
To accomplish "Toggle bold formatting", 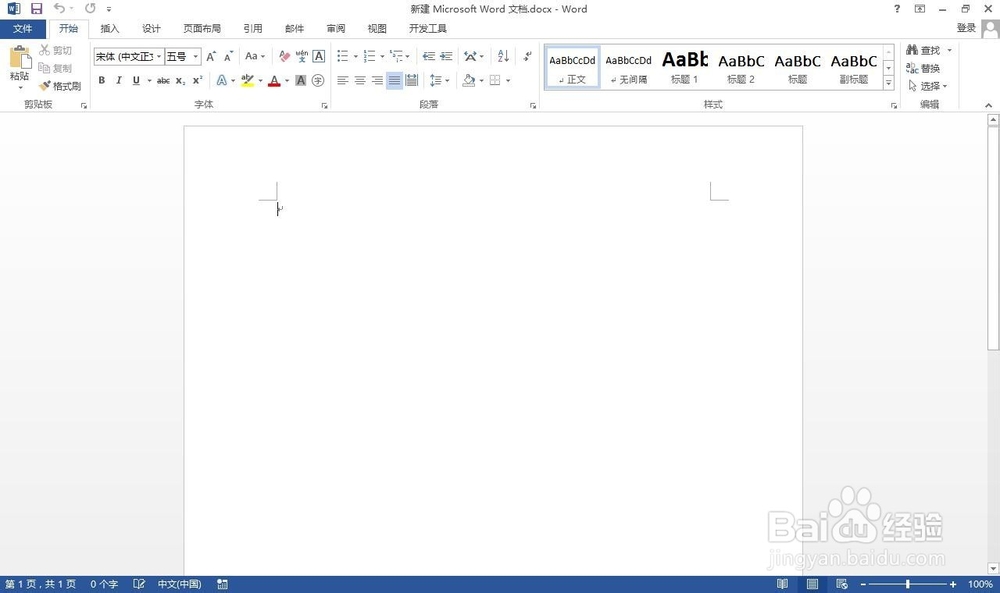I will [x=101, y=80].
